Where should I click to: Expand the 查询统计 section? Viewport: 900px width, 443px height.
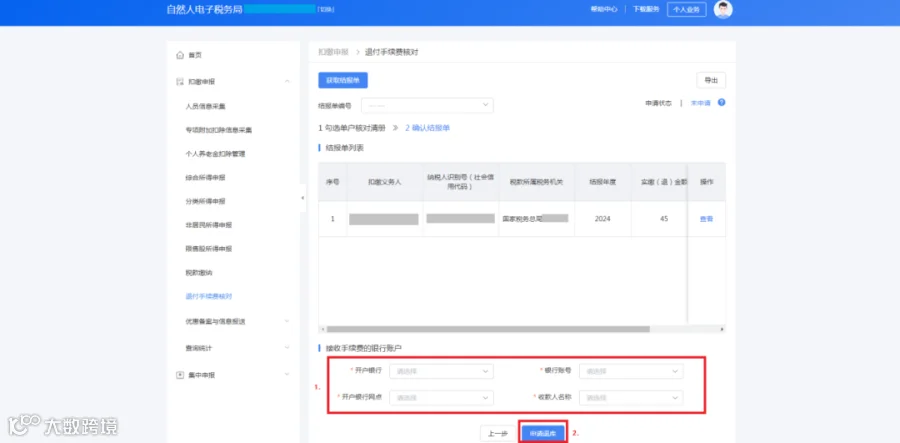pos(287,348)
